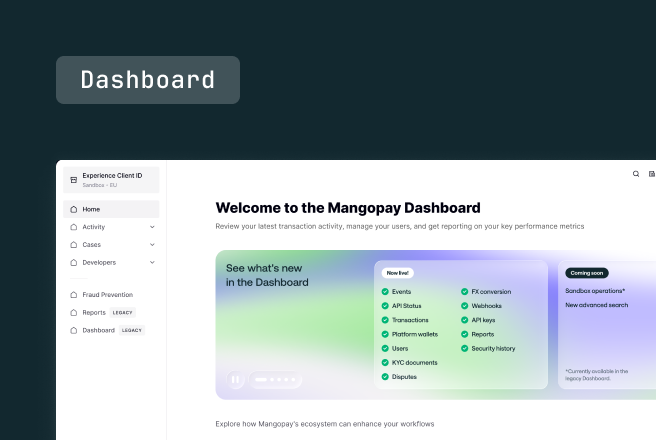Viewport: 656px width, 440px height.
Task: Click the green check beside Events
Action: 385,292
